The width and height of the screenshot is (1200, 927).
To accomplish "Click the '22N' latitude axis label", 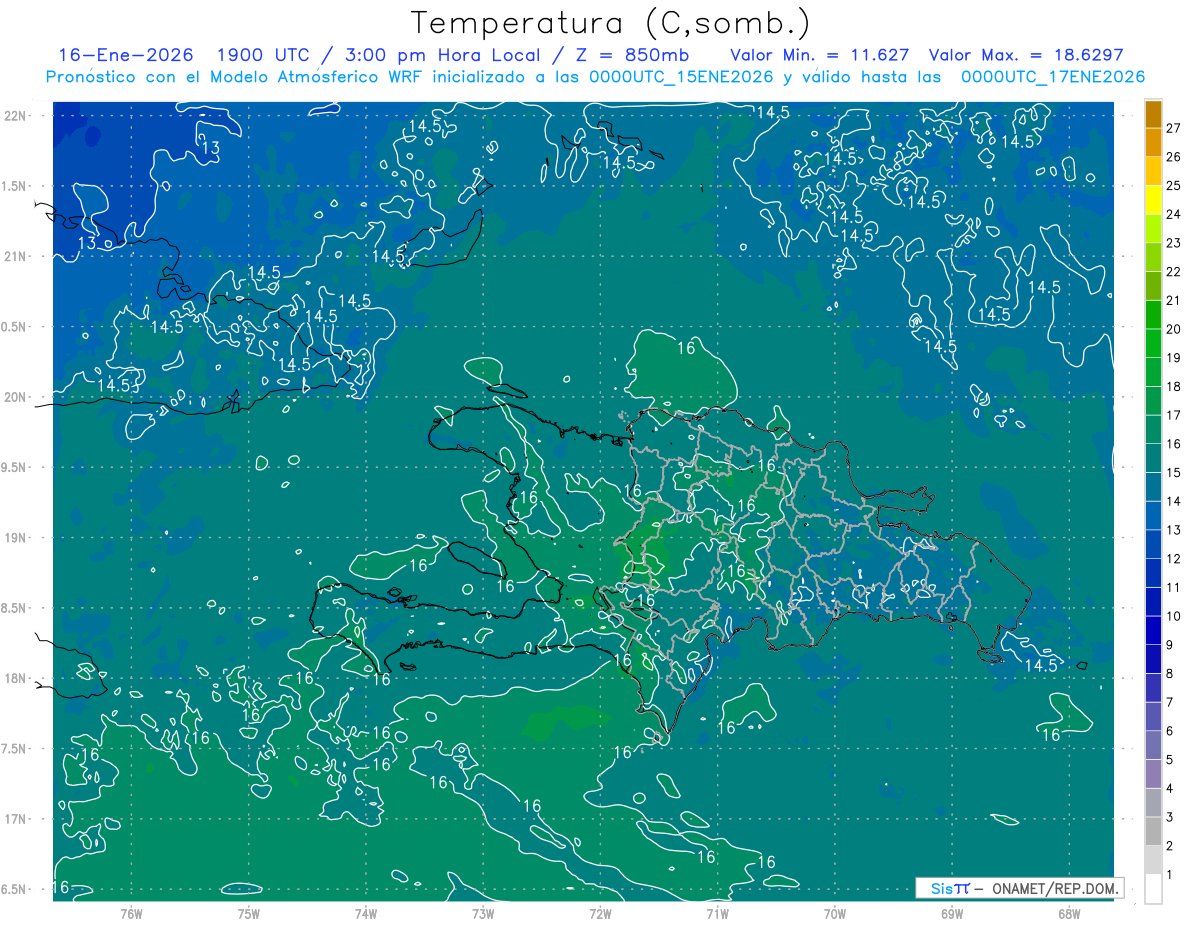I will (16, 116).
